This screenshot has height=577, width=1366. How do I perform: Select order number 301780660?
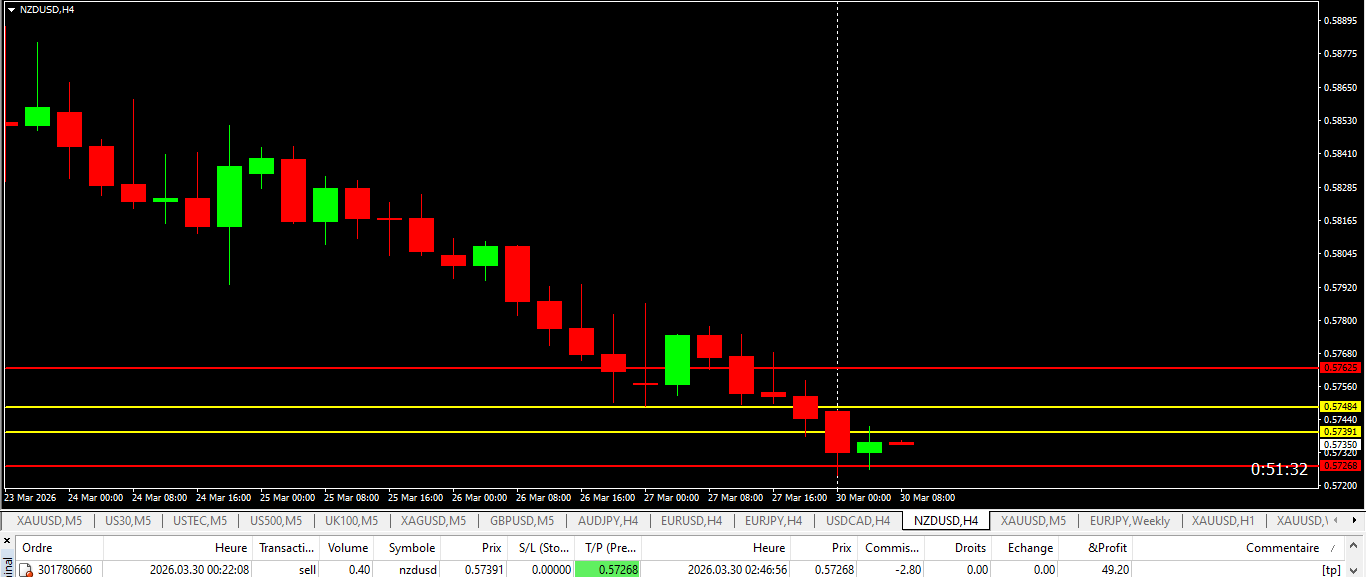(65, 570)
